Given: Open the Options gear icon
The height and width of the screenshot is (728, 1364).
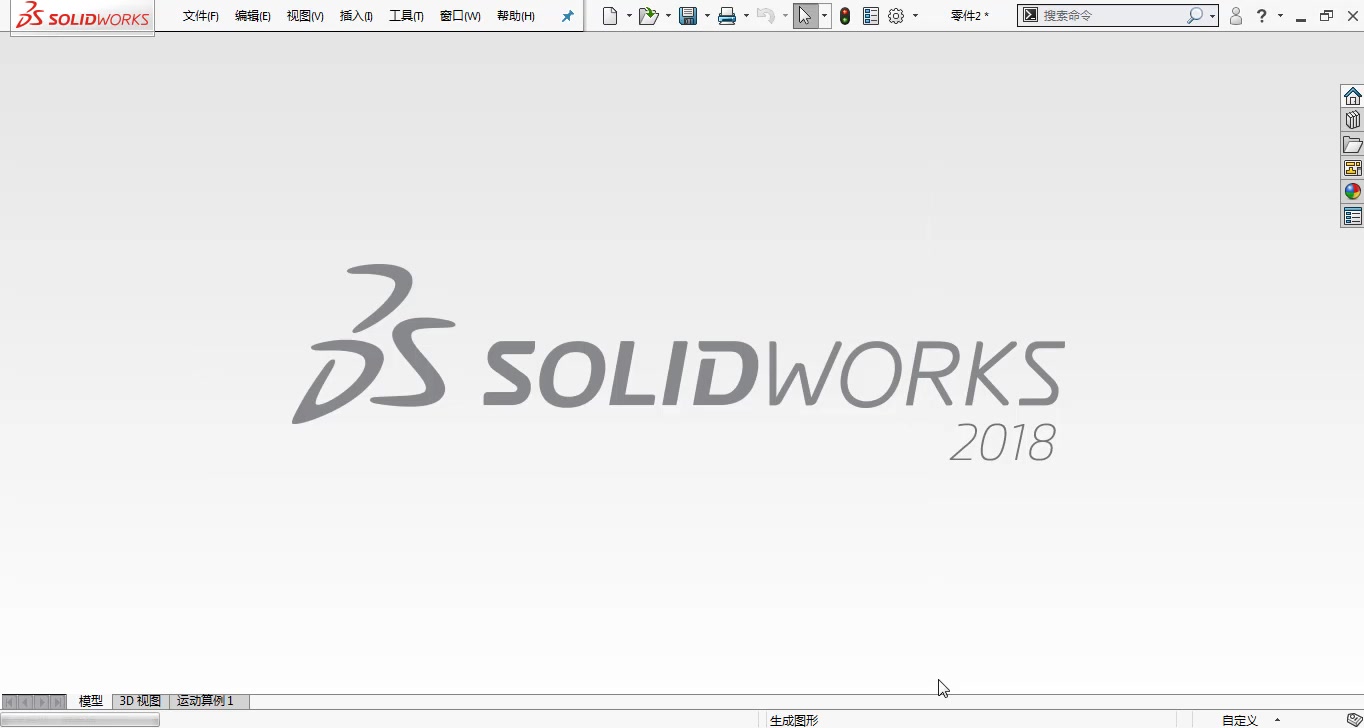Looking at the screenshot, I should 896,16.
